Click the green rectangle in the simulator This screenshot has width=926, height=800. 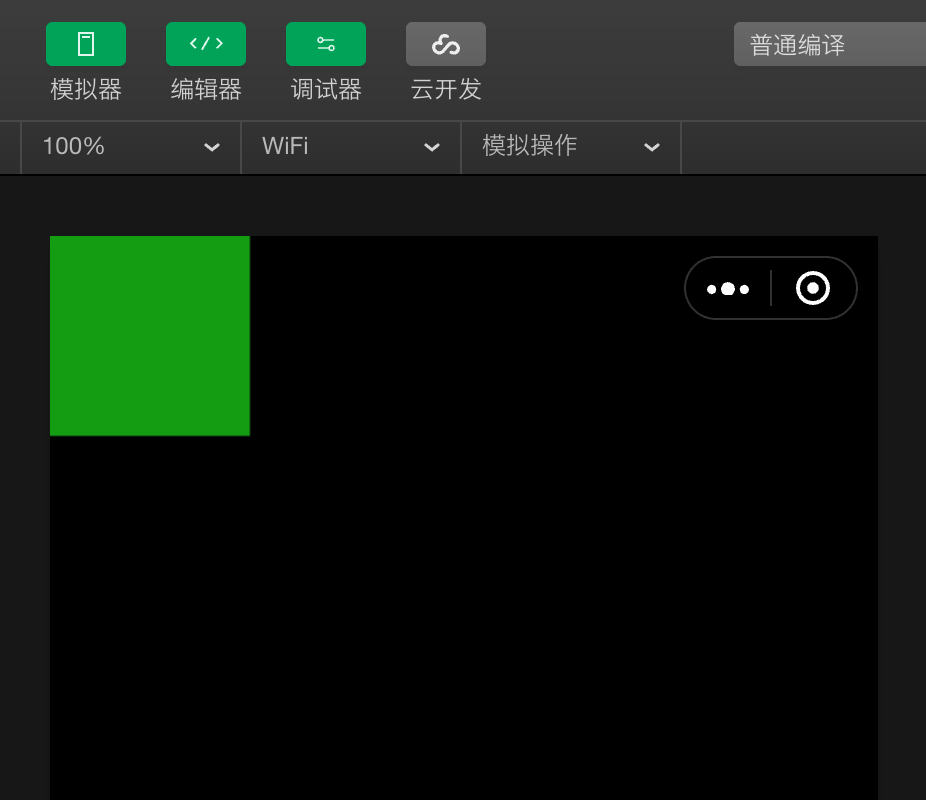pos(149,335)
